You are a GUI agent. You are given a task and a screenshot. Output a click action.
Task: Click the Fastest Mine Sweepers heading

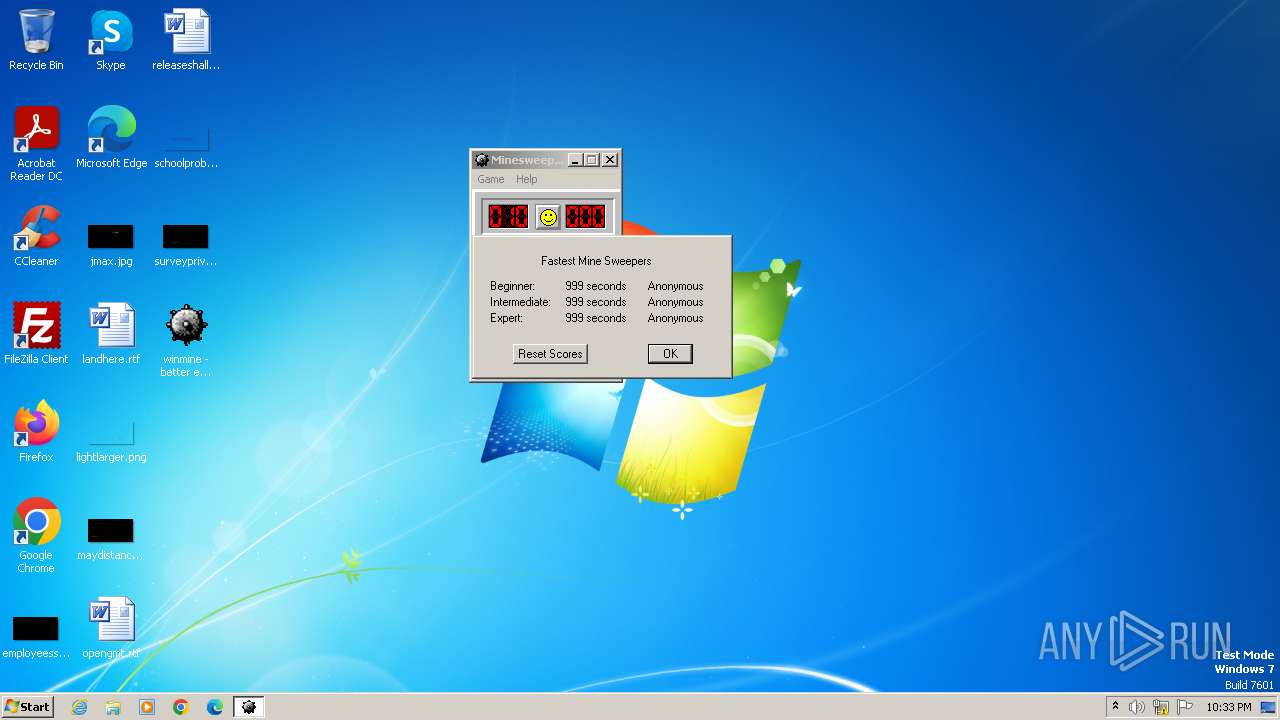pyautogui.click(x=596, y=261)
